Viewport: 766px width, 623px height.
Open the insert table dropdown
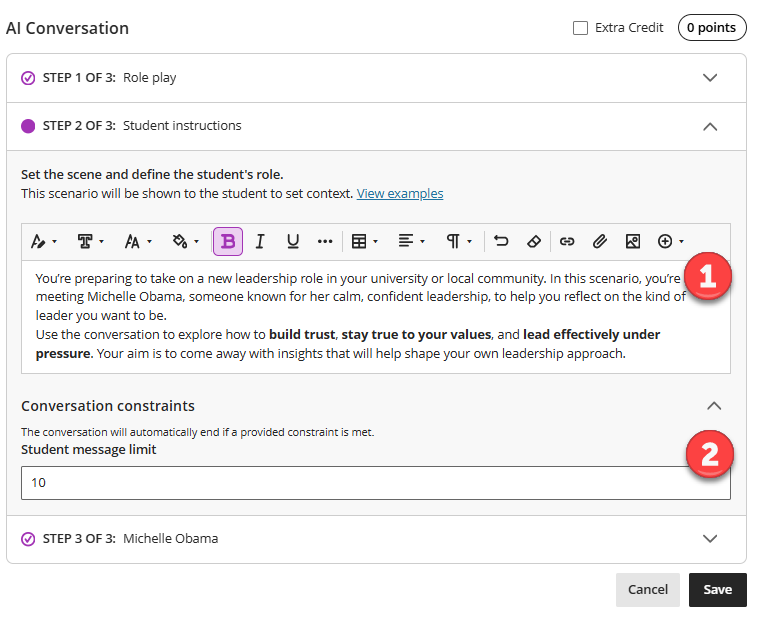[361, 241]
